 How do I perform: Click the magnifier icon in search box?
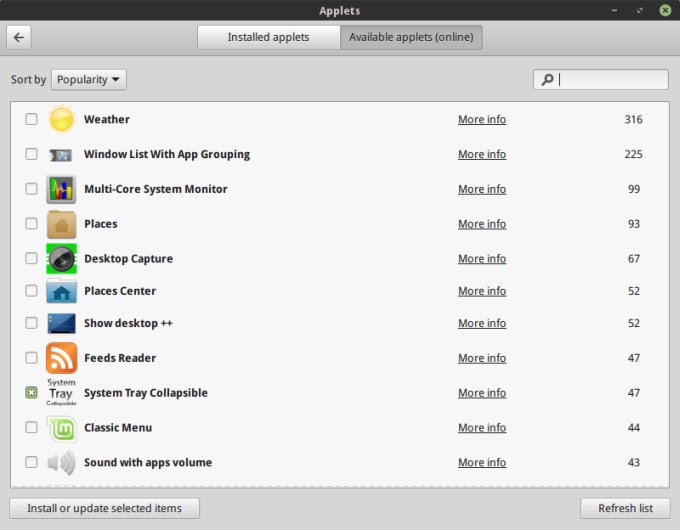(547, 79)
